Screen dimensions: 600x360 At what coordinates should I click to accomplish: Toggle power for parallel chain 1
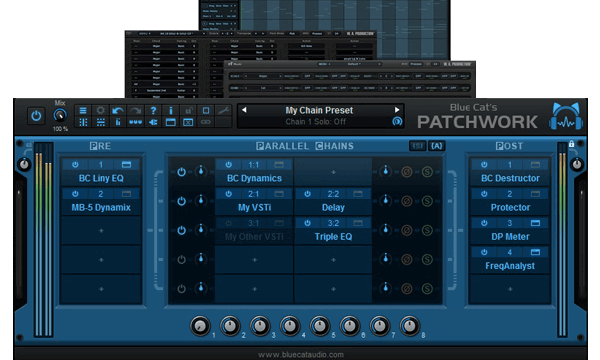point(181,172)
